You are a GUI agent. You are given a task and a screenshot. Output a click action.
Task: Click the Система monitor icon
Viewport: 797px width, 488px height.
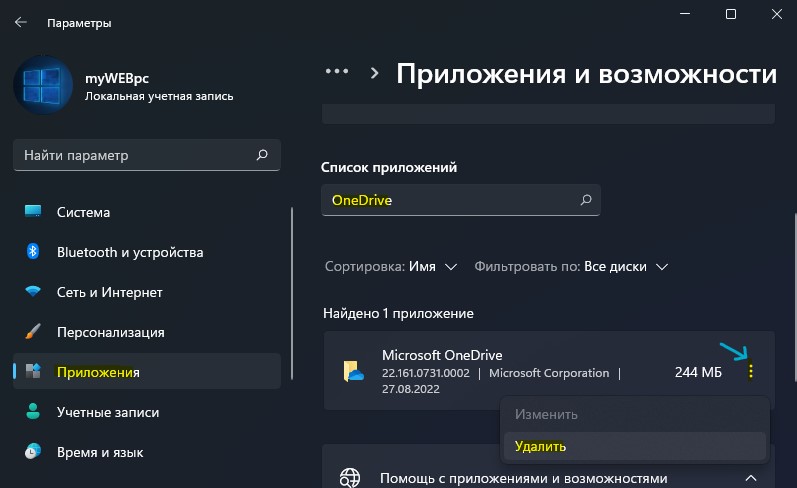click(33, 211)
